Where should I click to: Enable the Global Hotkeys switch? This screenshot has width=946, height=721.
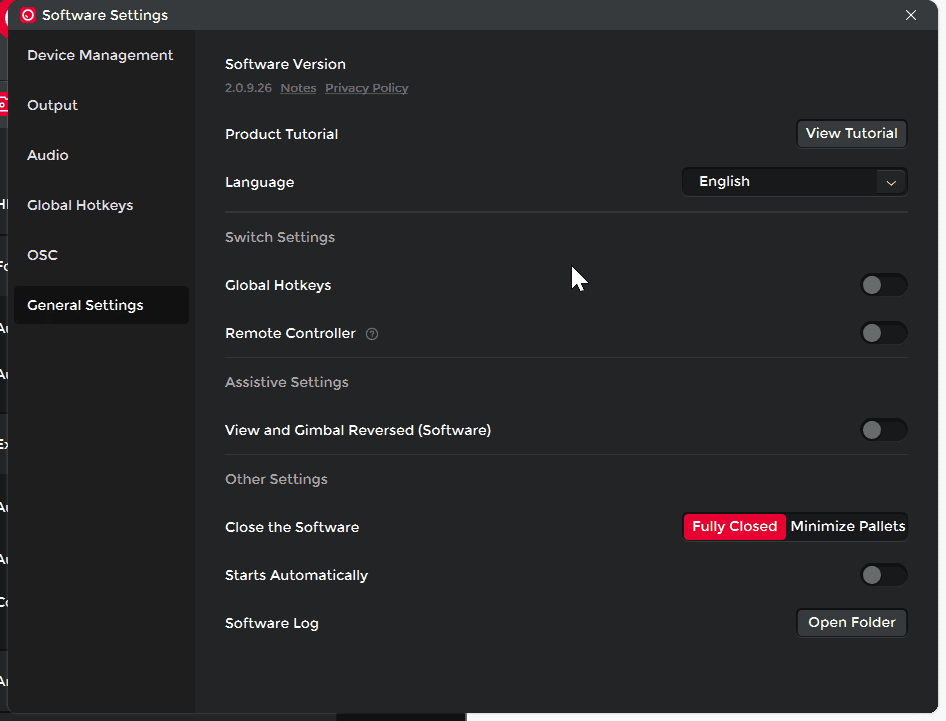(x=883, y=285)
